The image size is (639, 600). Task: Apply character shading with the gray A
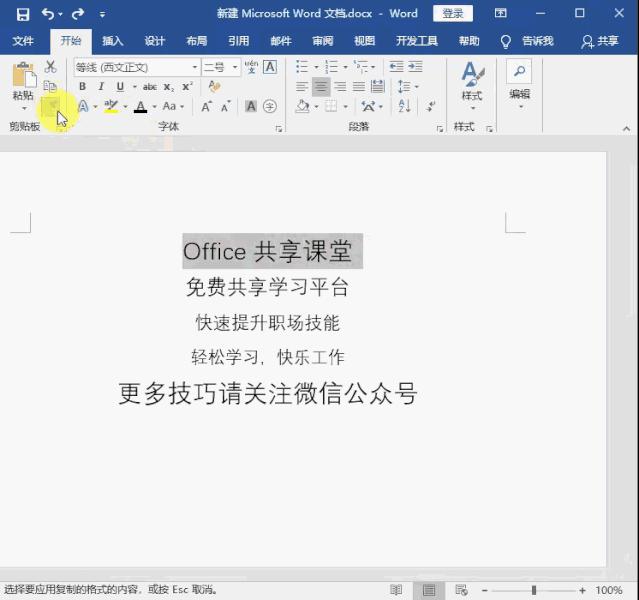pos(251,106)
